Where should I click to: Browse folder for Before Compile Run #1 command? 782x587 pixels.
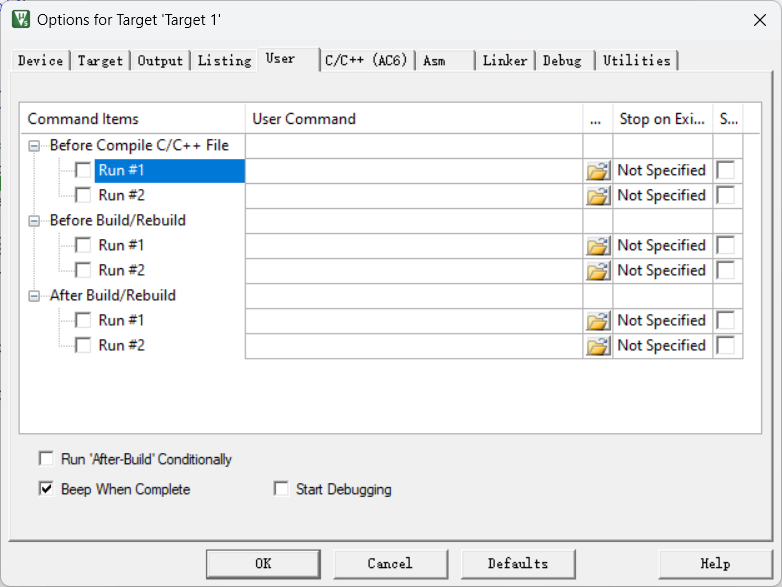click(598, 171)
